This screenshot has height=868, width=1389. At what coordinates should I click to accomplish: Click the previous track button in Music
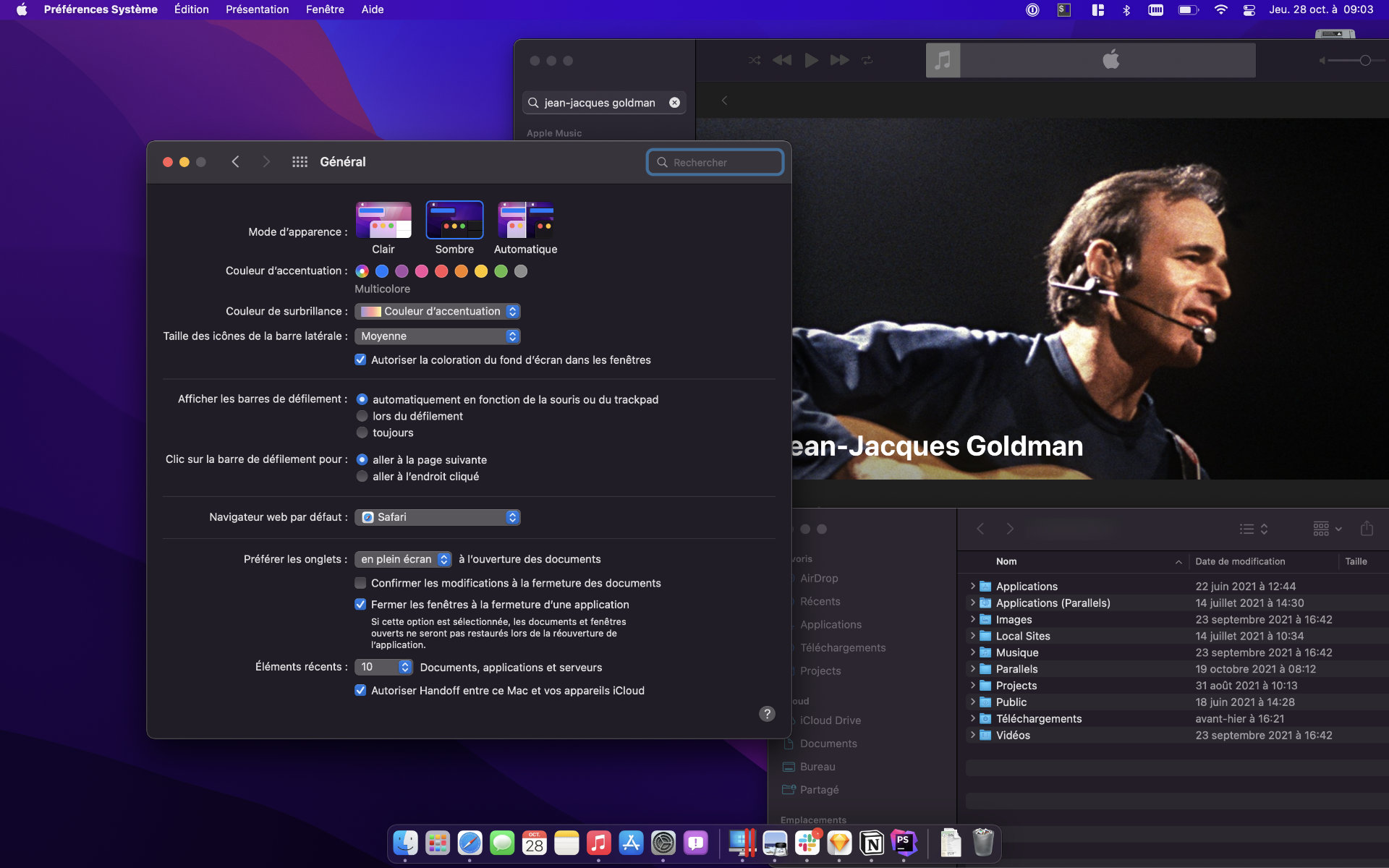[782, 60]
